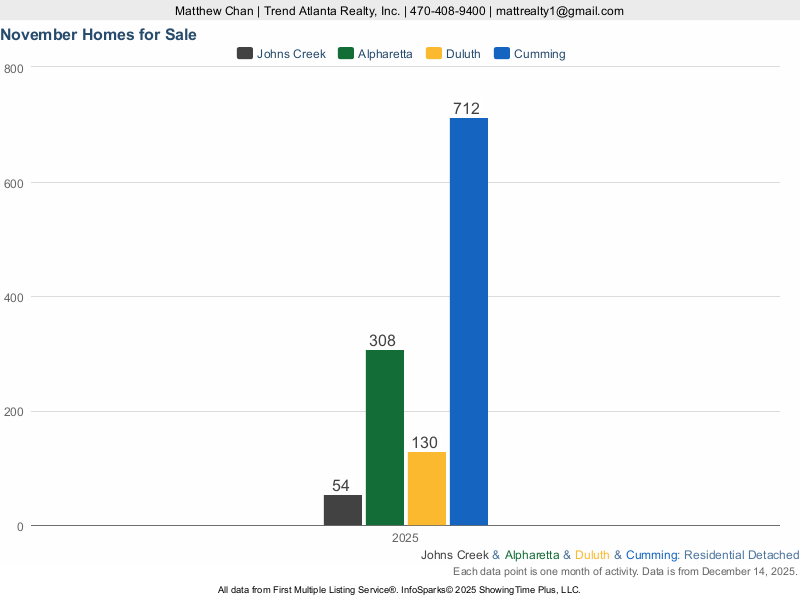This screenshot has width=800, height=600.
Task: Select the yellow Duluth bar
Action: click(427, 488)
